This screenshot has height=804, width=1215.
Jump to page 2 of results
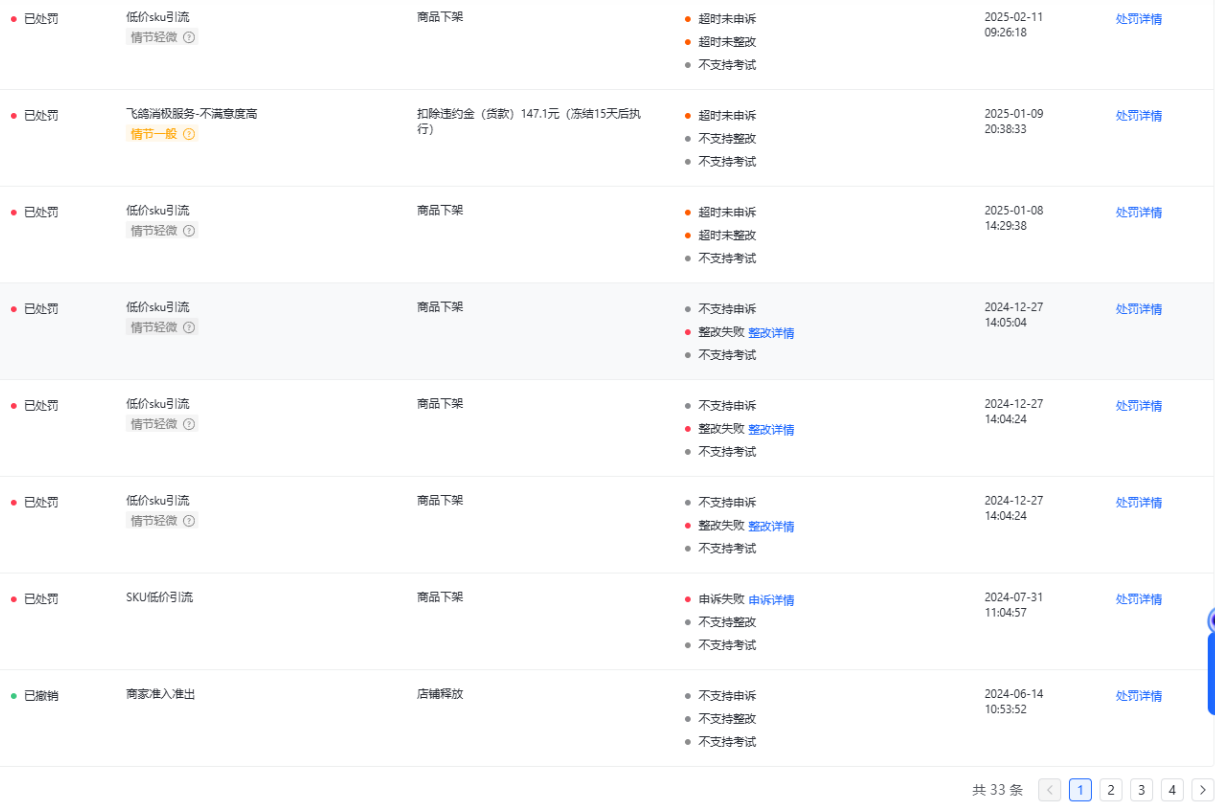point(1111,790)
